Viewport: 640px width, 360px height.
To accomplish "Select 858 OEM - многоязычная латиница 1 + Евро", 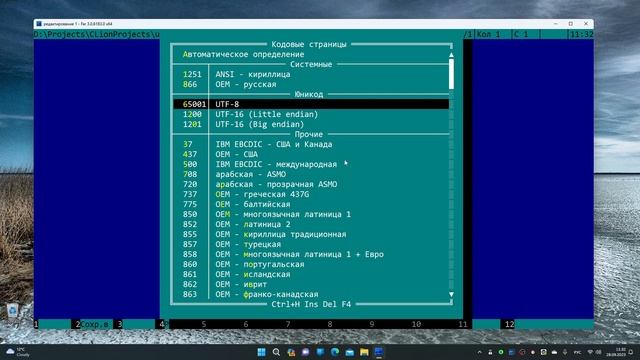I will pos(311,254).
